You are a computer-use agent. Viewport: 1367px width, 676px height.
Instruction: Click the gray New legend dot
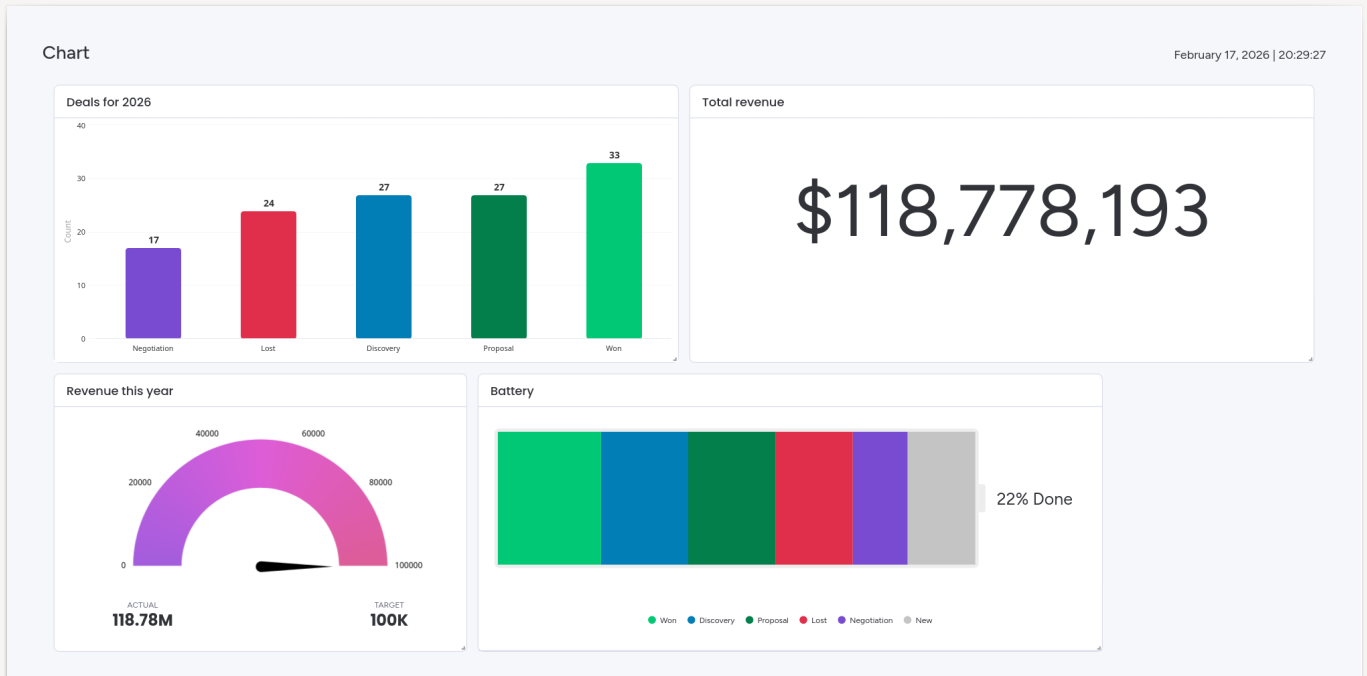907,620
